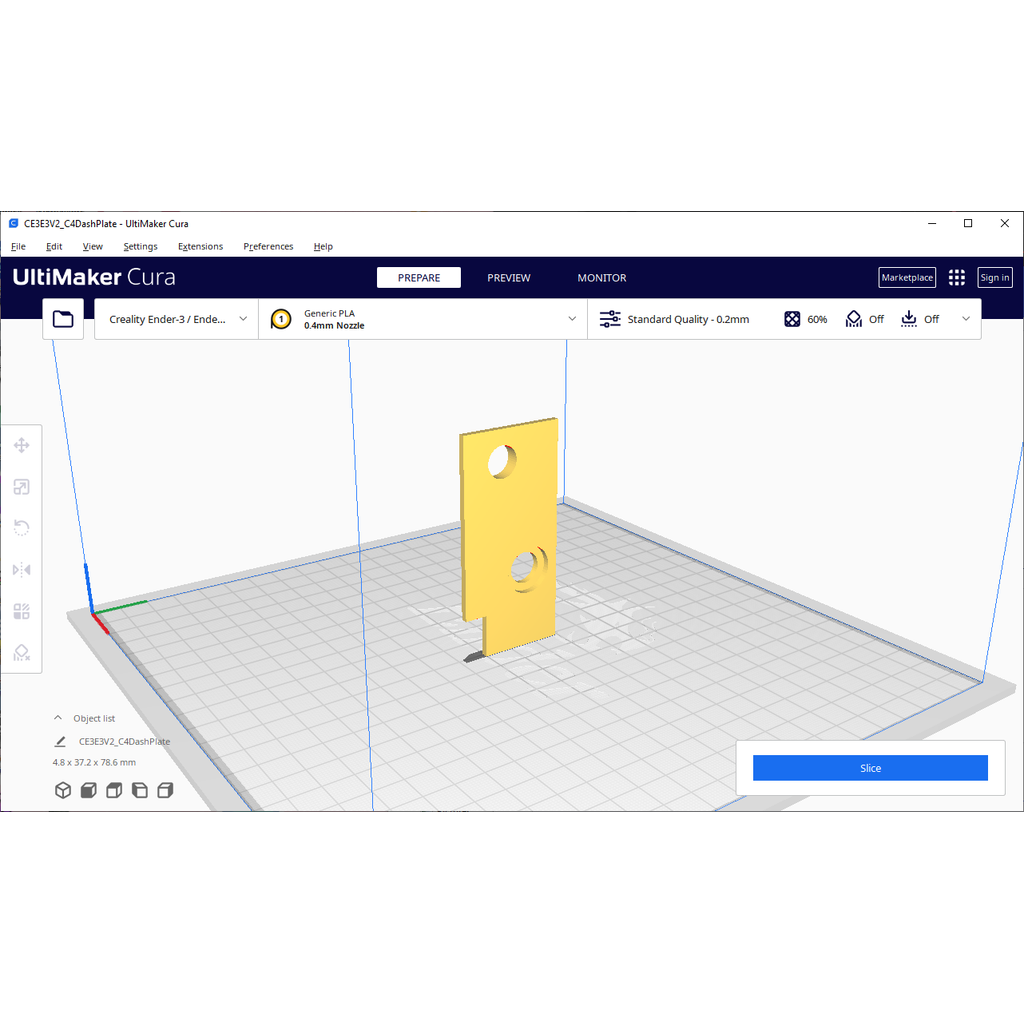Viewport: 1024px width, 1024px height.
Task: Open the Settings menu
Action: pyautogui.click(x=140, y=246)
